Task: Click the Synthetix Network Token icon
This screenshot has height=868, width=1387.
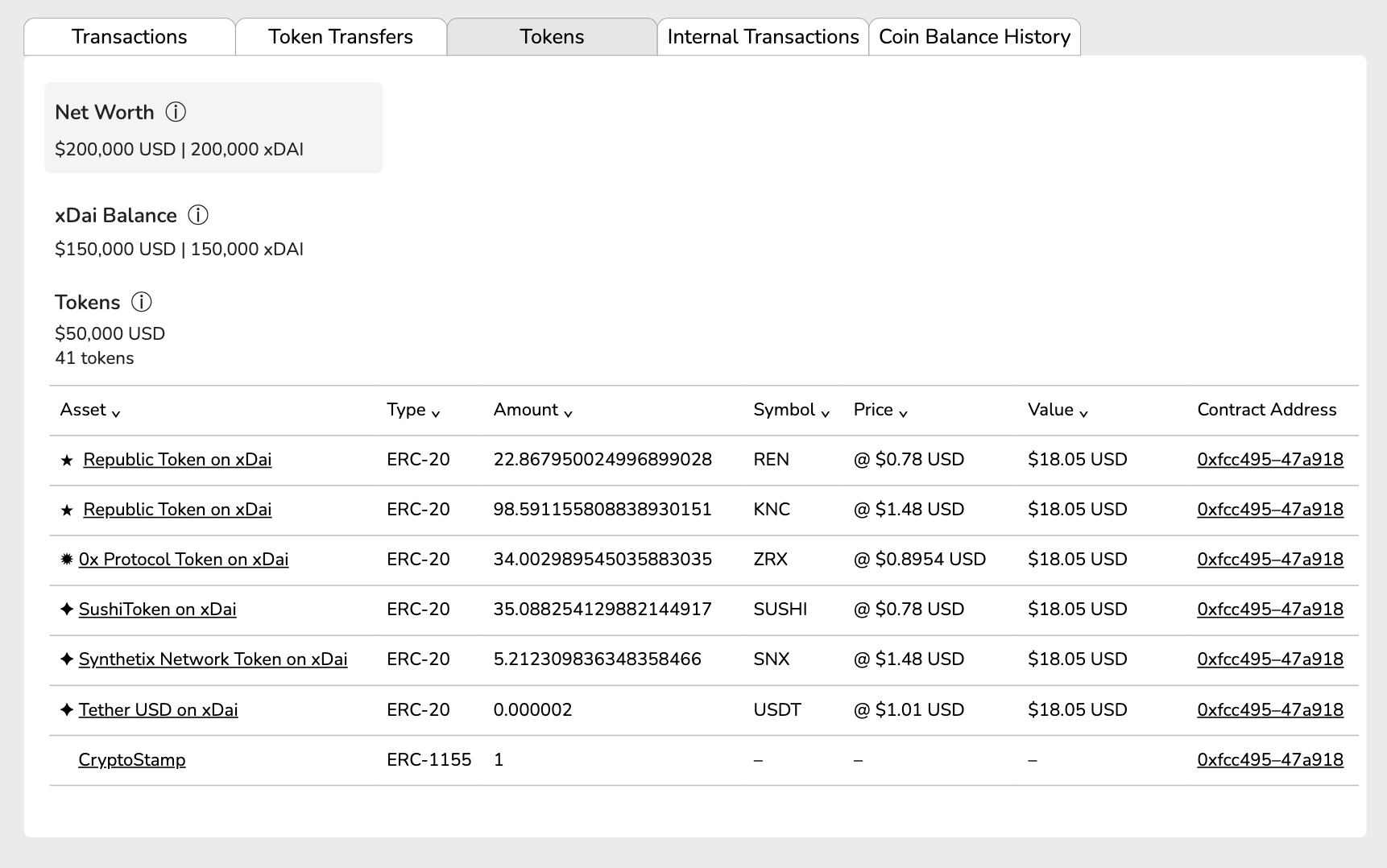Action: (x=66, y=659)
